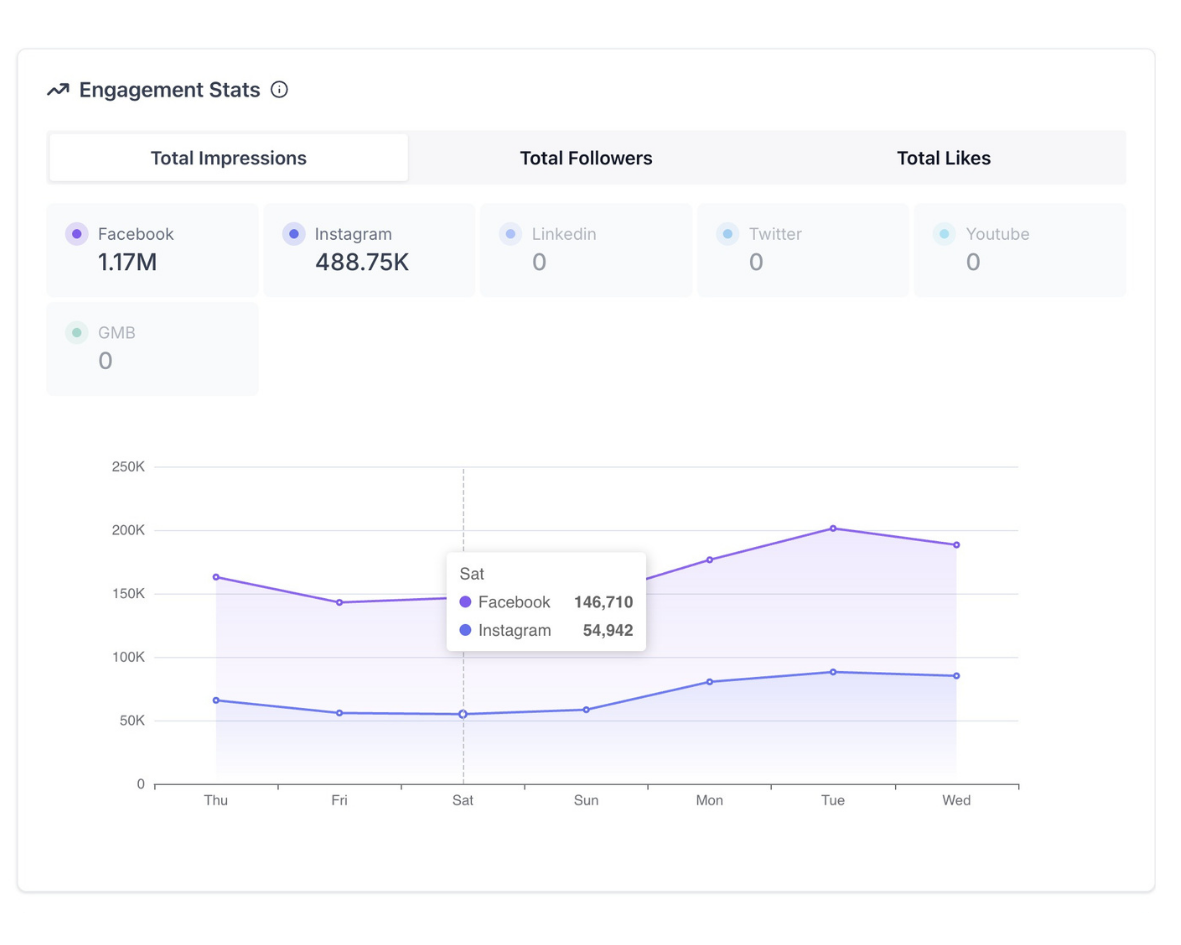
Task: Switch to the Total Followers tab
Action: pos(586,158)
